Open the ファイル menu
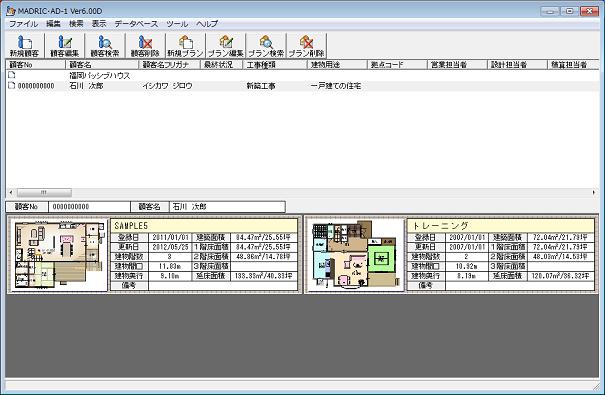This screenshot has height=395, width=605. pyautogui.click(x=24, y=24)
